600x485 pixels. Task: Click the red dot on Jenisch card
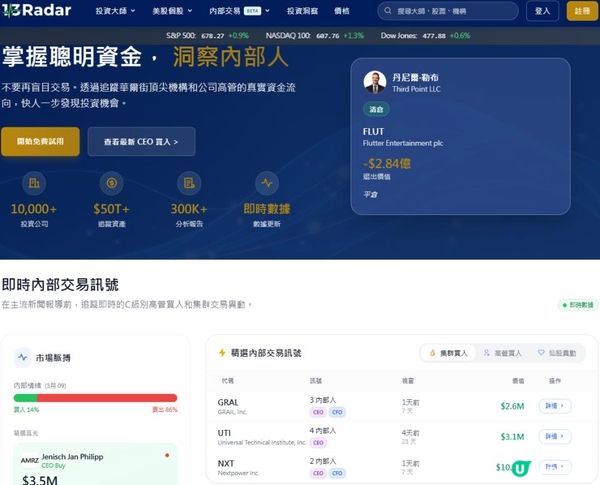coord(167,456)
